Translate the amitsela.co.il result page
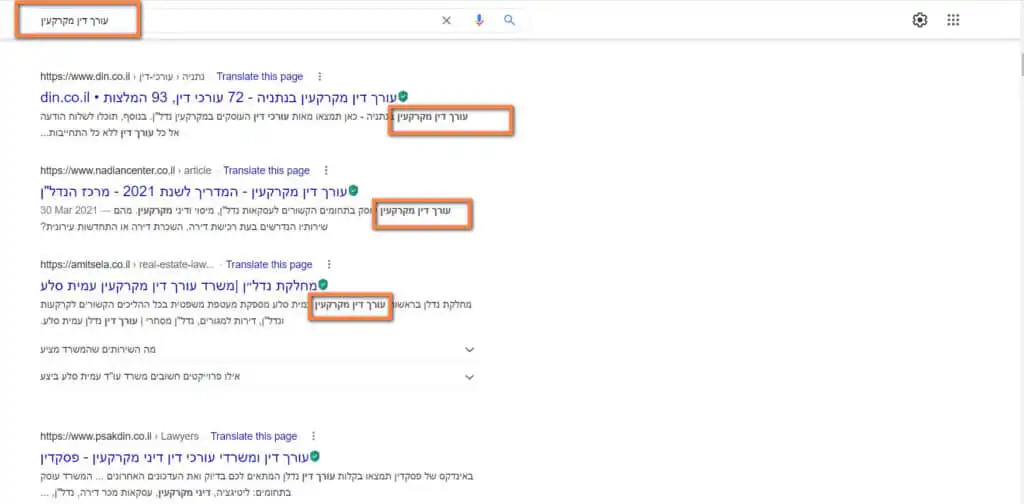The height and width of the screenshot is (504, 1024). click(x=269, y=265)
